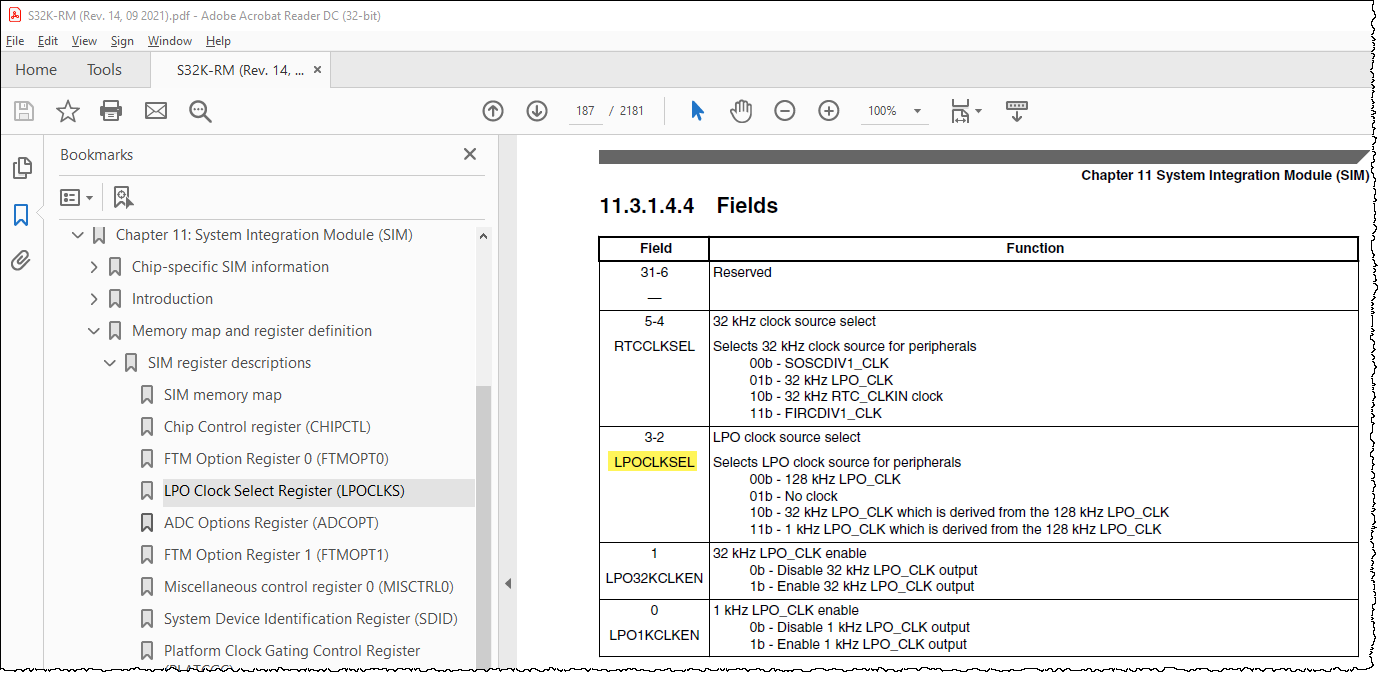Expand the Introduction bookmark
Image resolution: width=1378 pixels, height=673 pixels.
93,298
